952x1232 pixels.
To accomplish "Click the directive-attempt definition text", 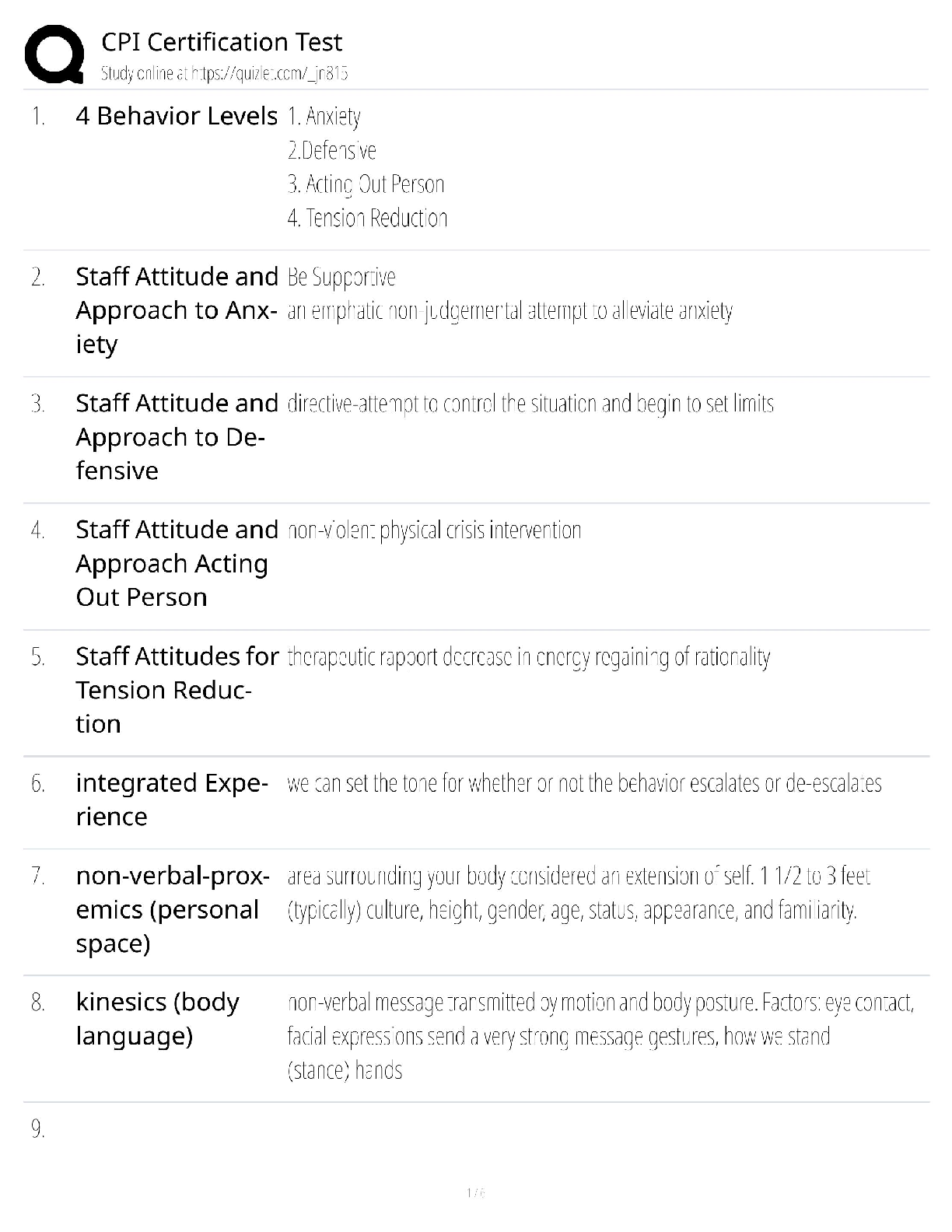I will tap(530, 404).
